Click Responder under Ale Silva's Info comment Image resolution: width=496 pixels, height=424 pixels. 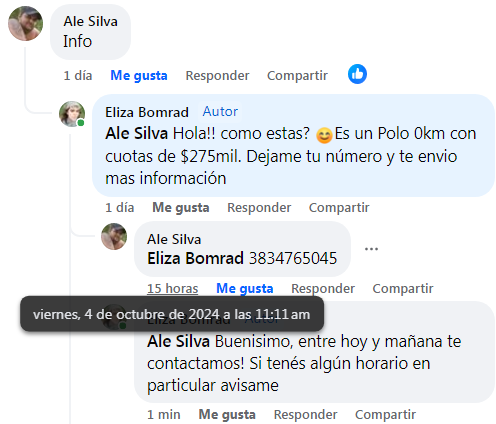217,76
